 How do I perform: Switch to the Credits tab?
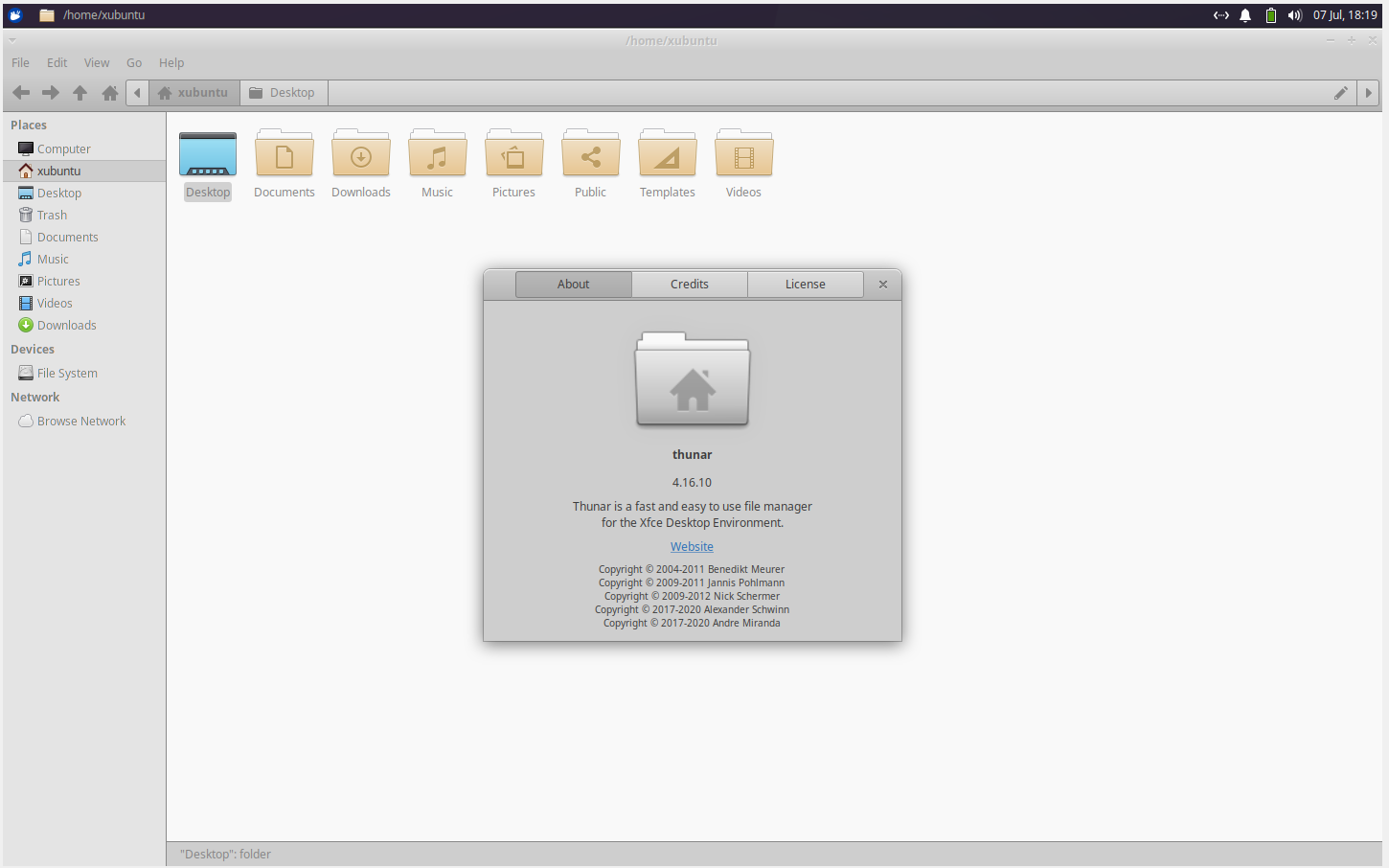(689, 284)
